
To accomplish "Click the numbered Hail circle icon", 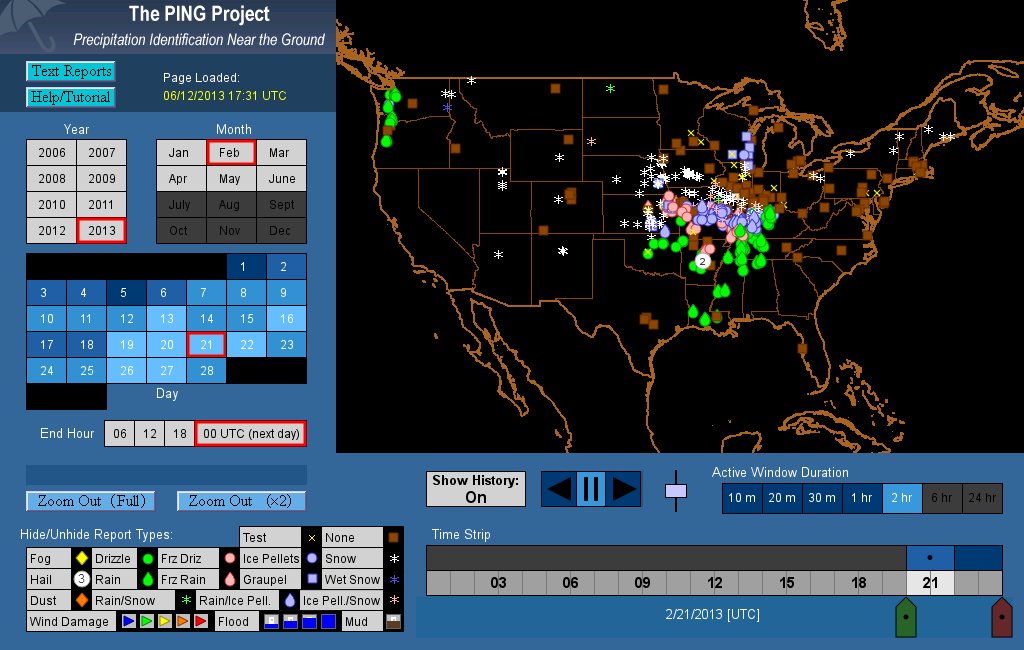I will click(82, 579).
